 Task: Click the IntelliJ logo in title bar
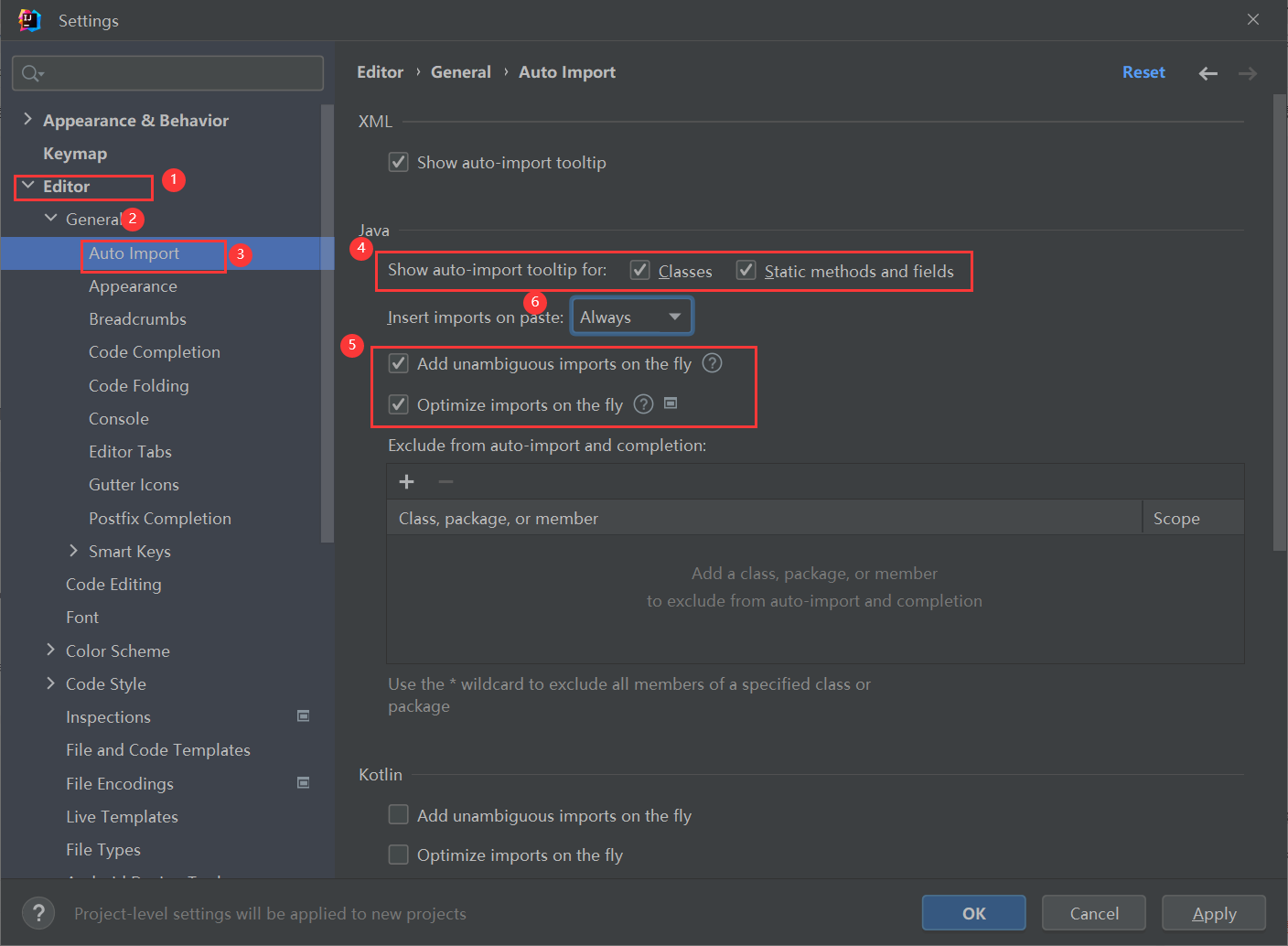click(x=29, y=20)
